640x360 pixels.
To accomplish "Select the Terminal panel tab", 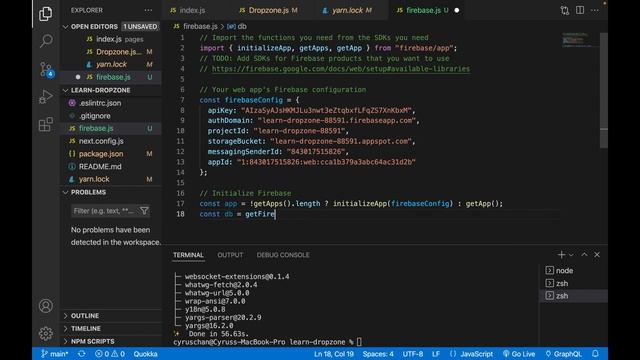I will click(x=188, y=255).
